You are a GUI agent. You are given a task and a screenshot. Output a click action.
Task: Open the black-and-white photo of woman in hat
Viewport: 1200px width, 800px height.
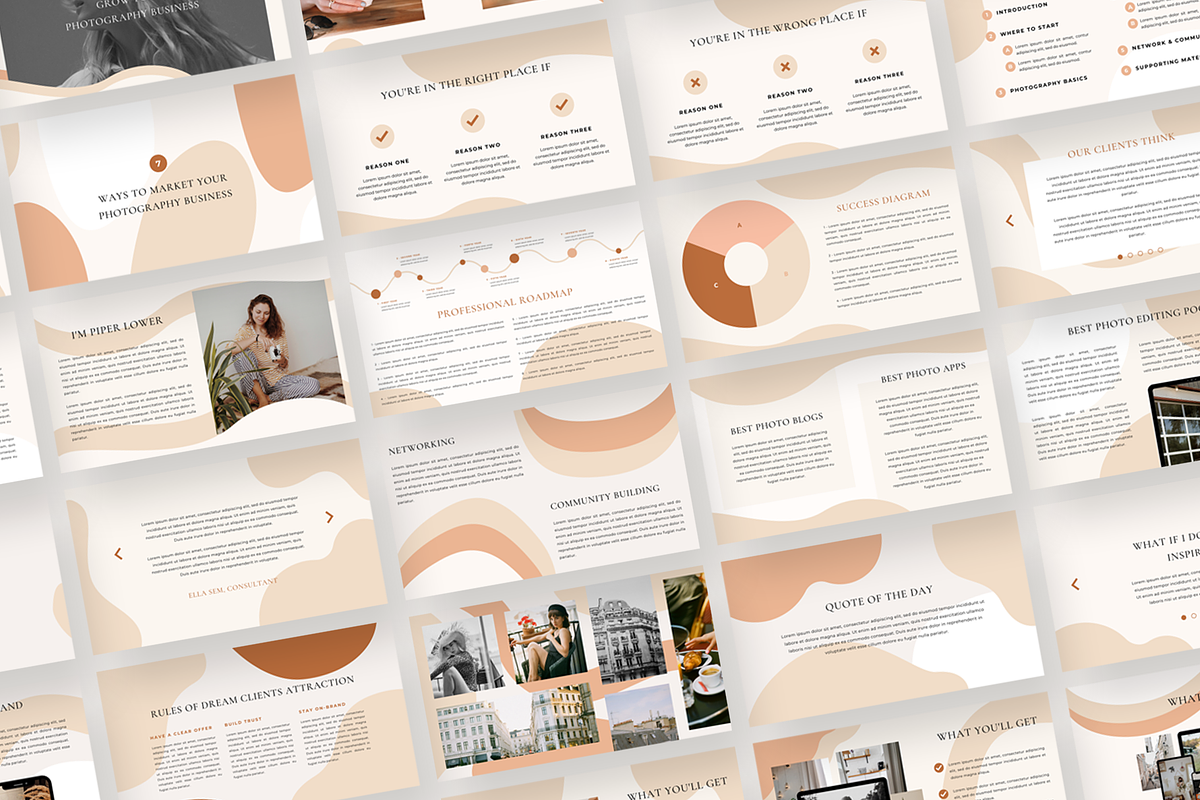tap(462, 656)
